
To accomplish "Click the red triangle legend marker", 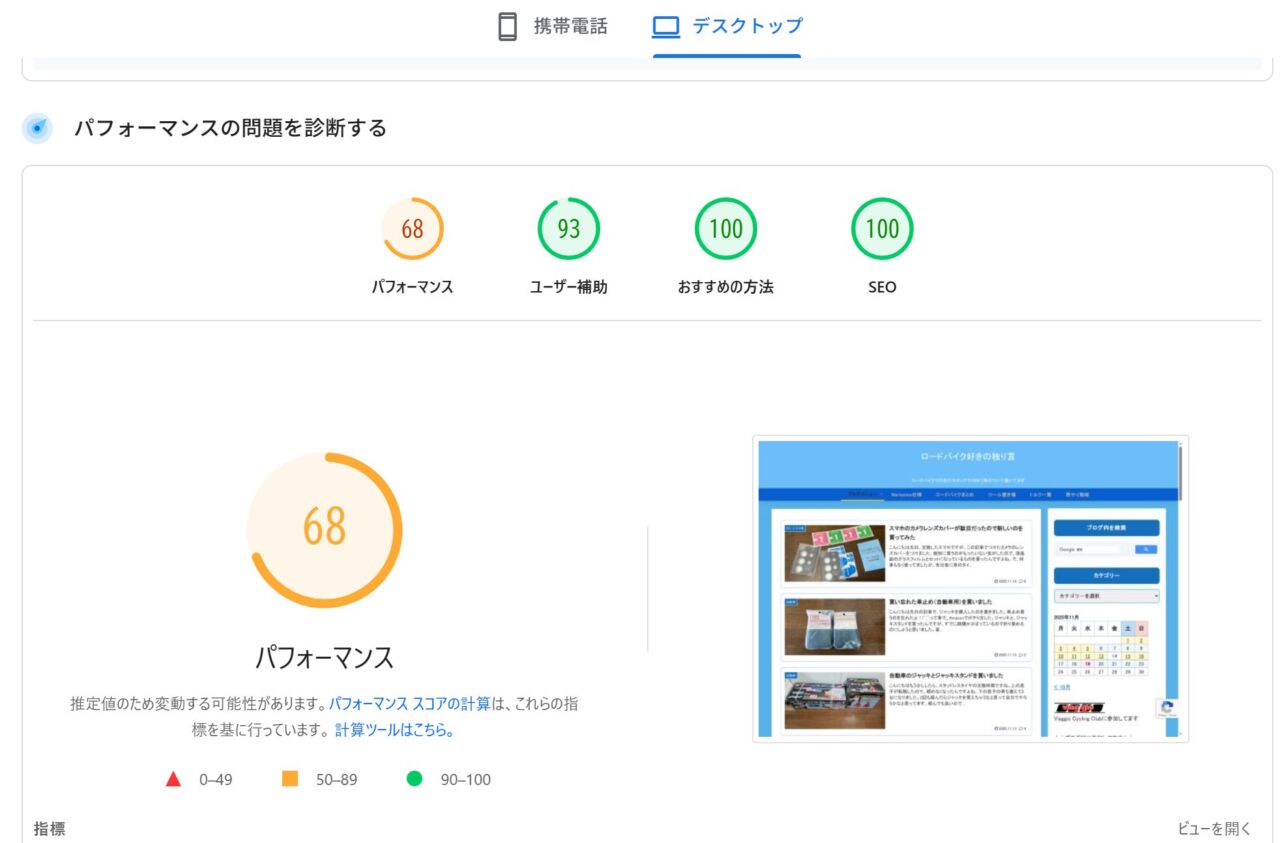I will [x=173, y=779].
